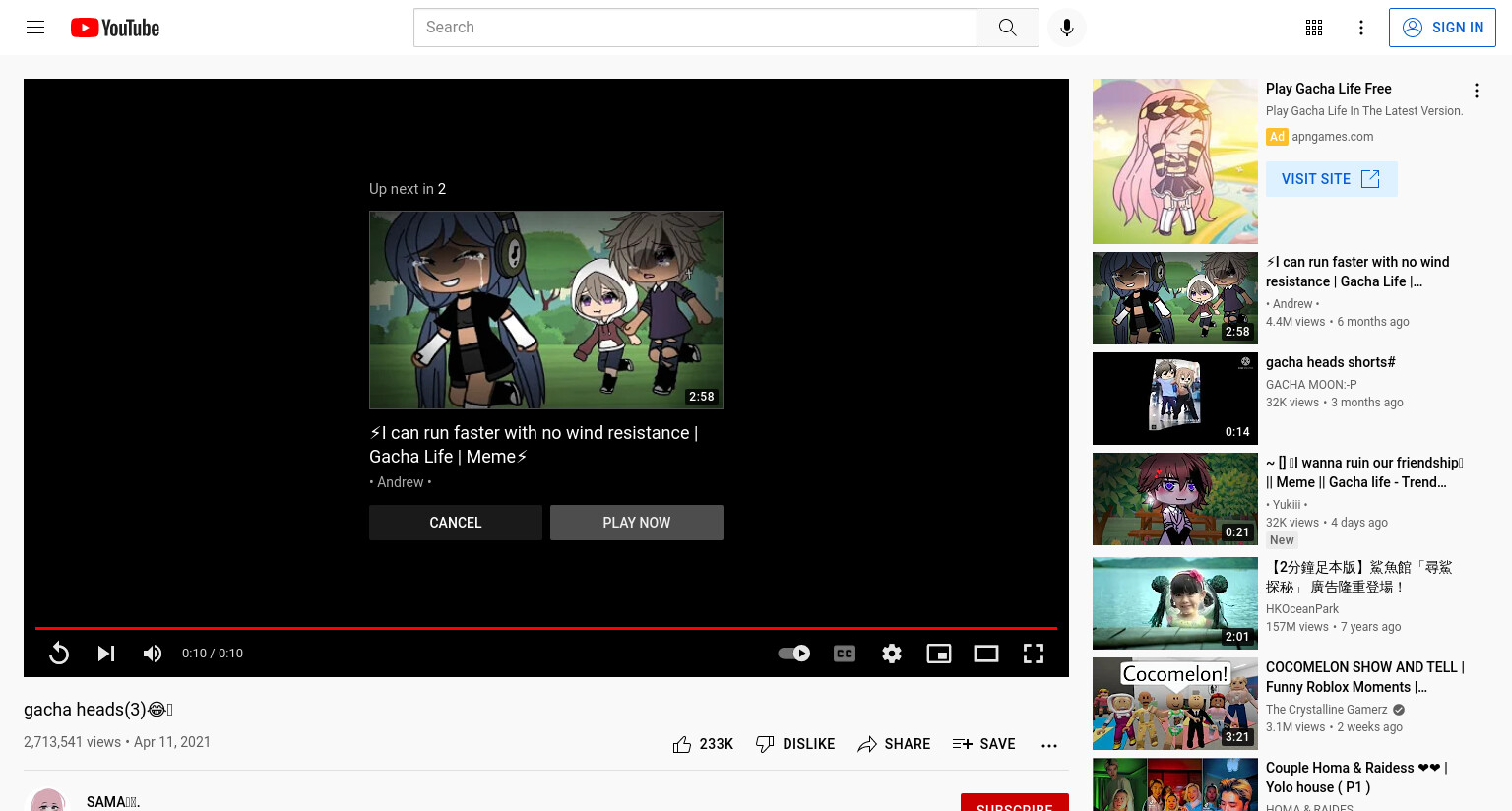1512x811 pixels.
Task: Click the video title 'gacha heads(3)'
Action: pyautogui.click(x=98, y=710)
